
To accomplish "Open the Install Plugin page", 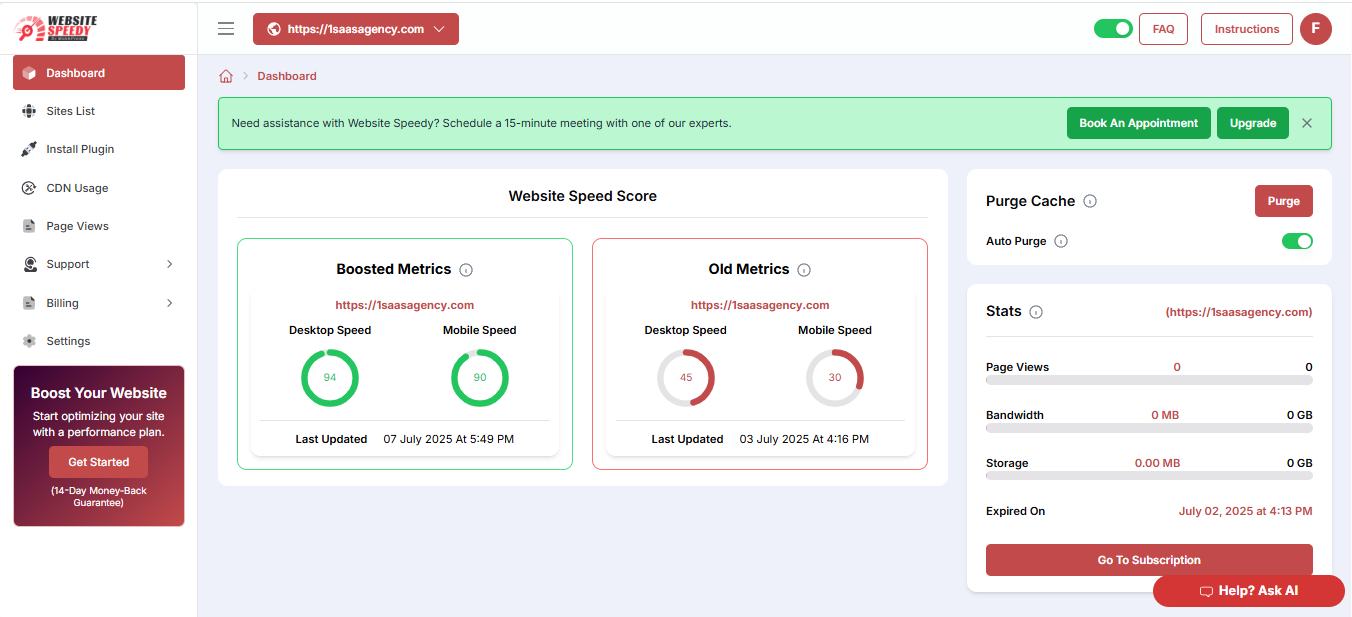I will pos(99,149).
